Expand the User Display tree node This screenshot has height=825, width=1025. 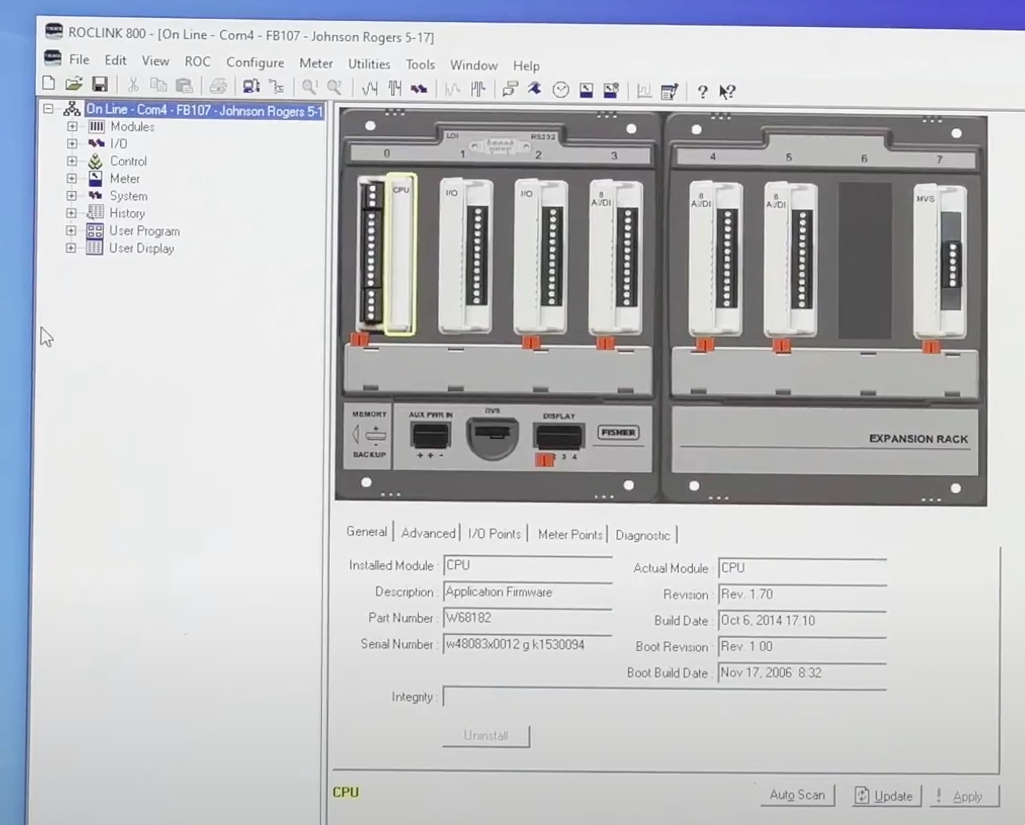coord(72,248)
